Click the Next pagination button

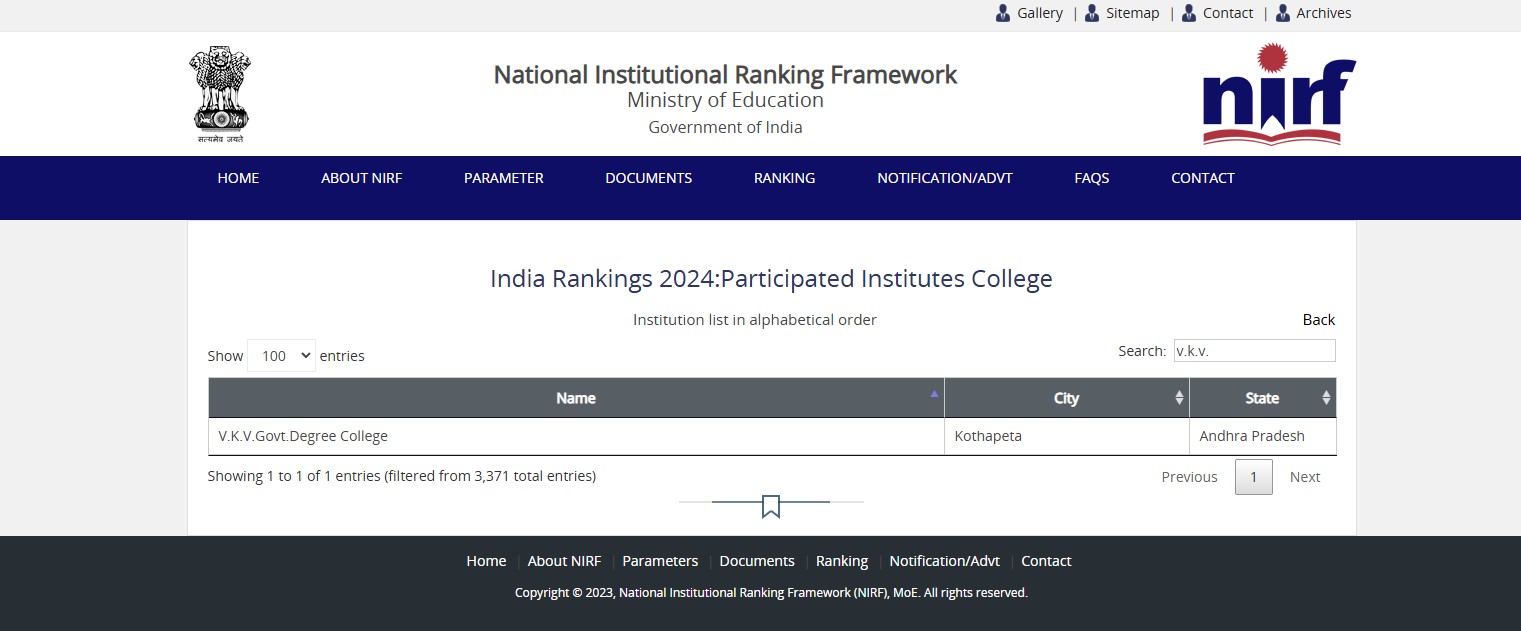tap(1304, 477)
